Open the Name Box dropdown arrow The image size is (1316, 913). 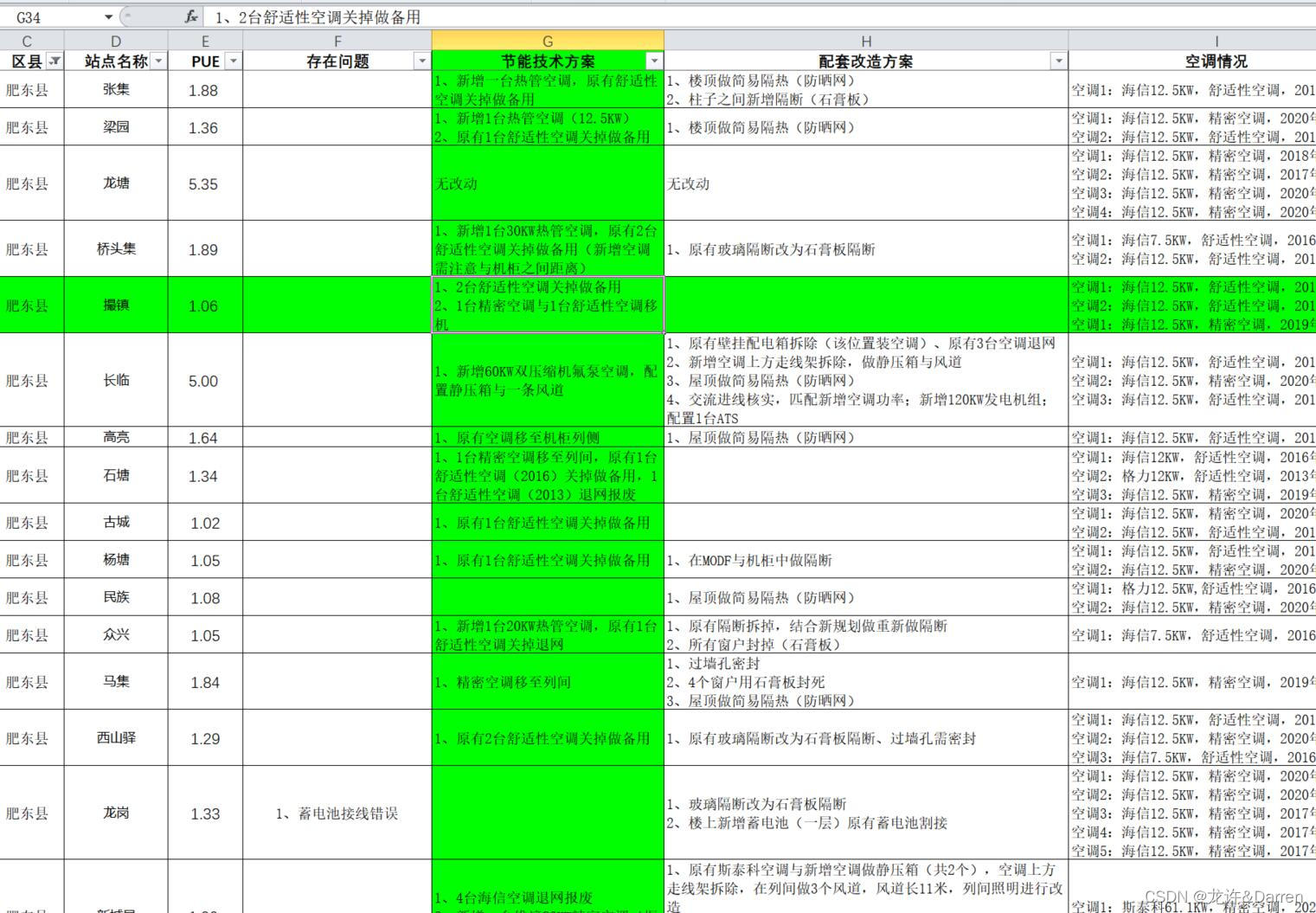point(108,16)
